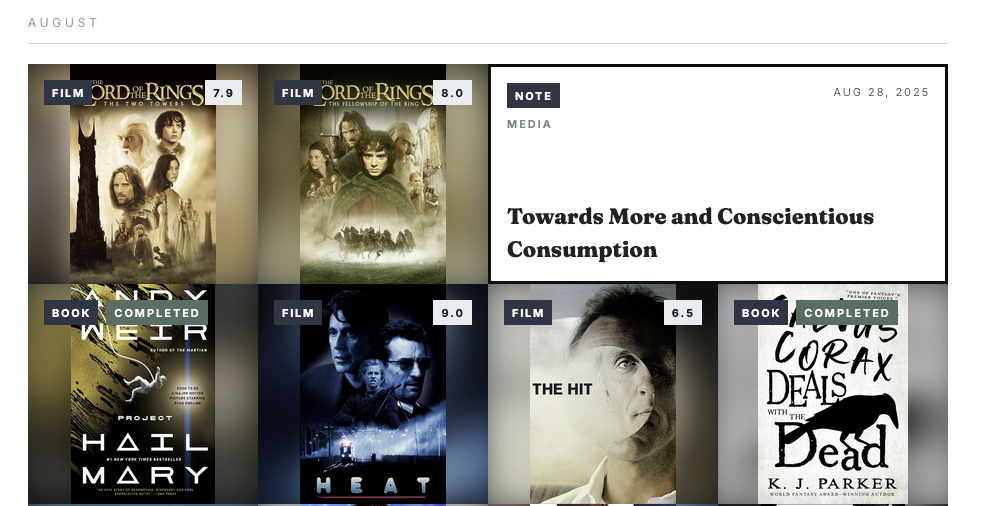
Task: Click the Aug 28, 2025 date
Action: [881, 92]
